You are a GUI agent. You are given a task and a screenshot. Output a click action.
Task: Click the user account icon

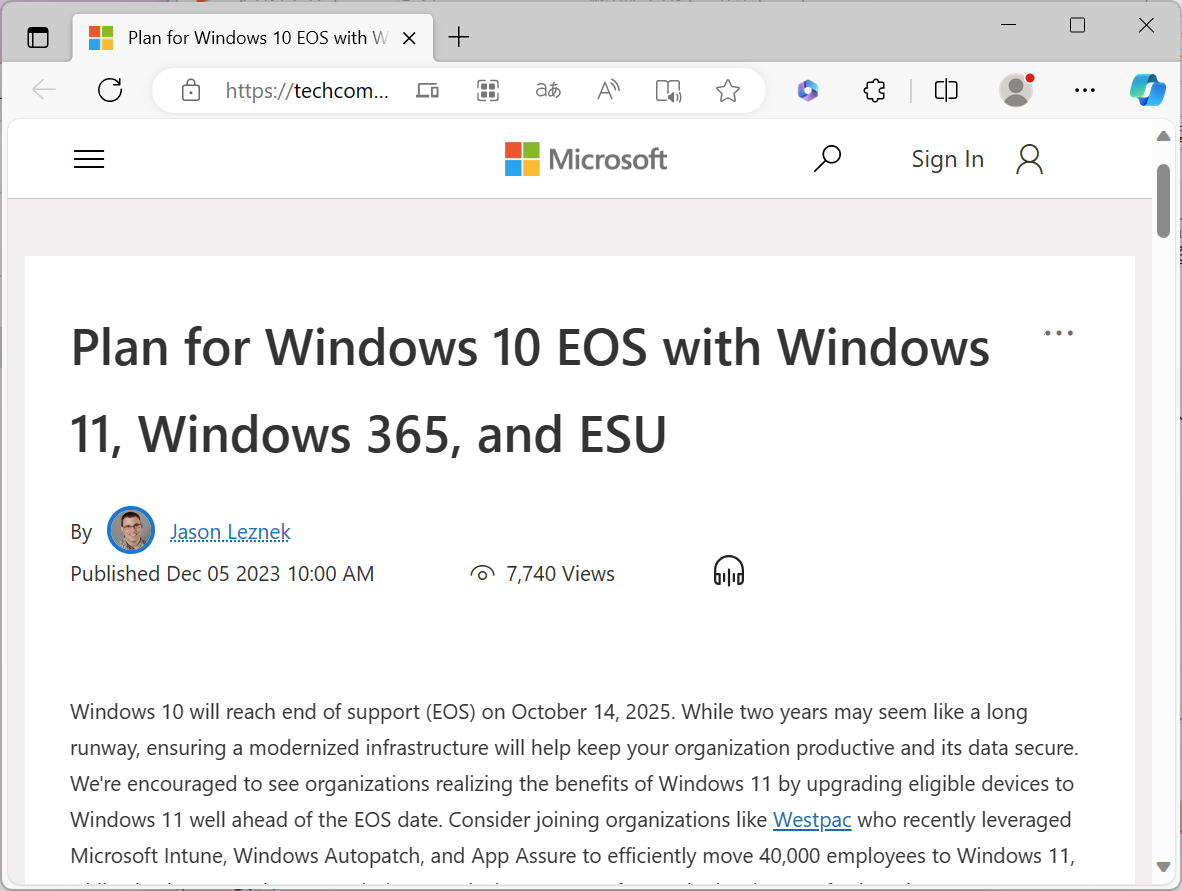point(1029,159)
